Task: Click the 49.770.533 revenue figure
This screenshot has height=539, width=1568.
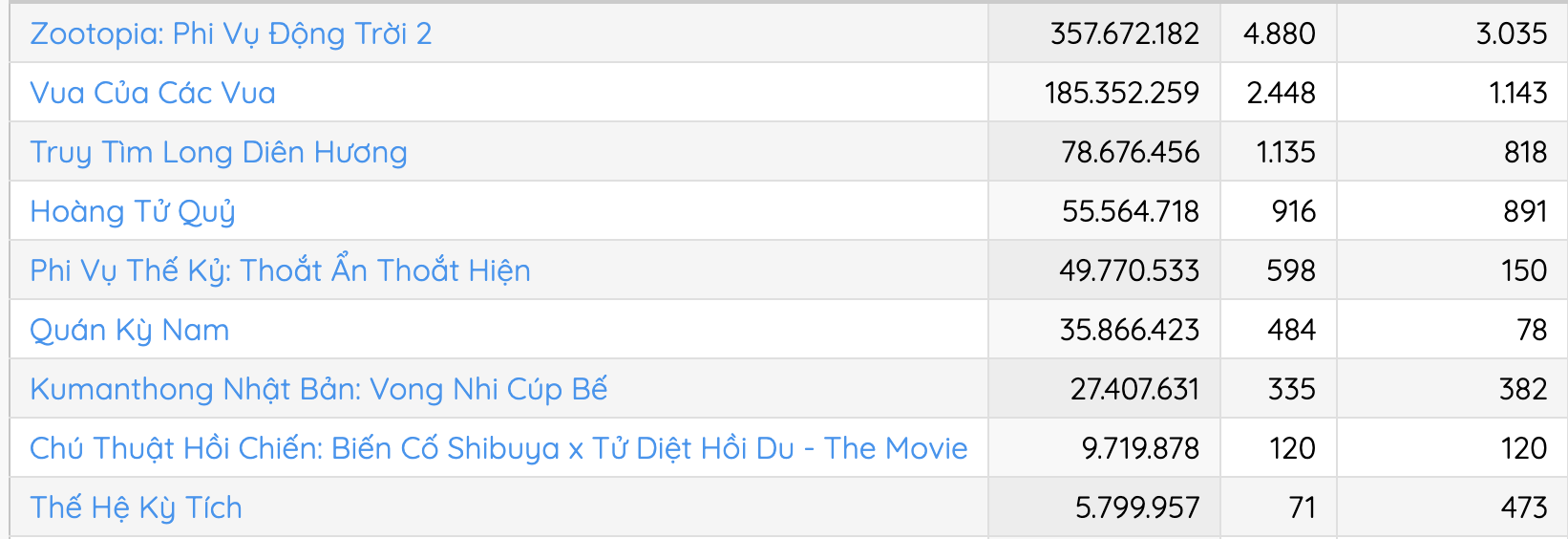Action: point(1129,271)
